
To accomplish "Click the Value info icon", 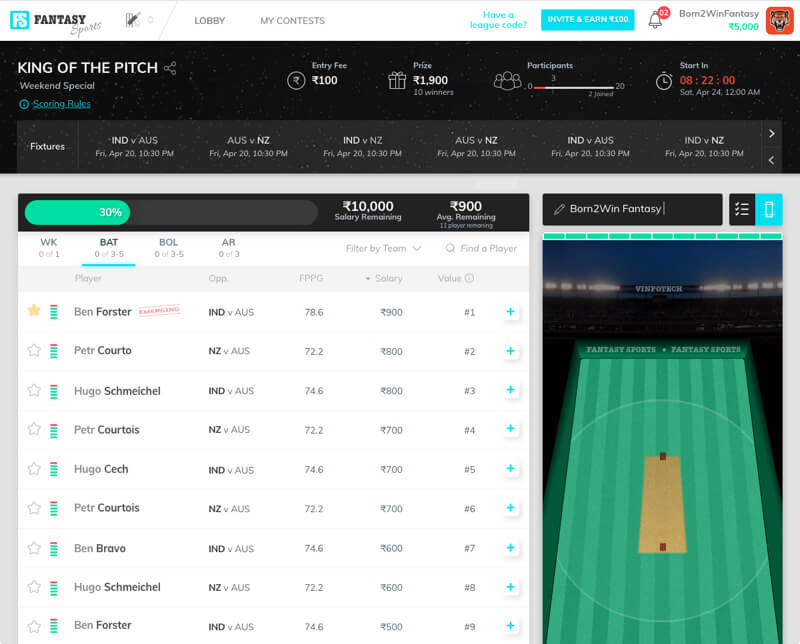I will [469, 278].
